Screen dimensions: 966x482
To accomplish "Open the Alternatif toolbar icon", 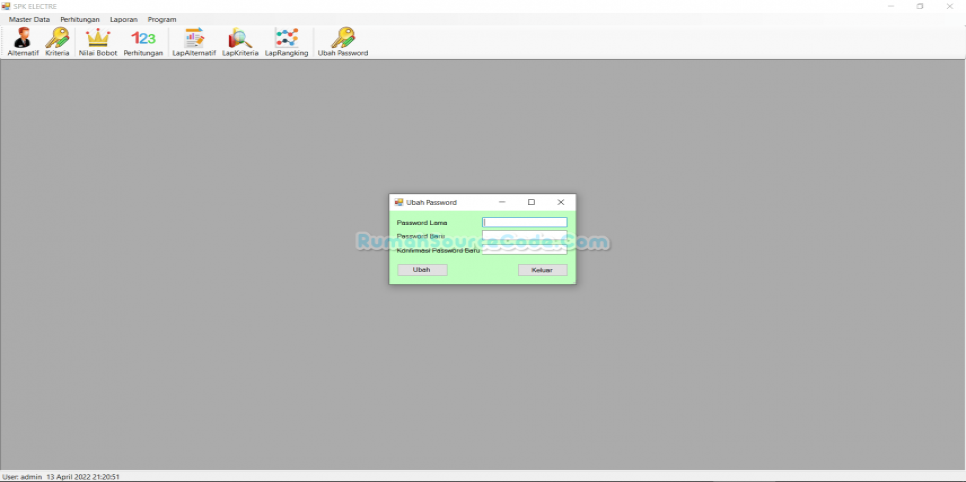I will pos(23,42).
